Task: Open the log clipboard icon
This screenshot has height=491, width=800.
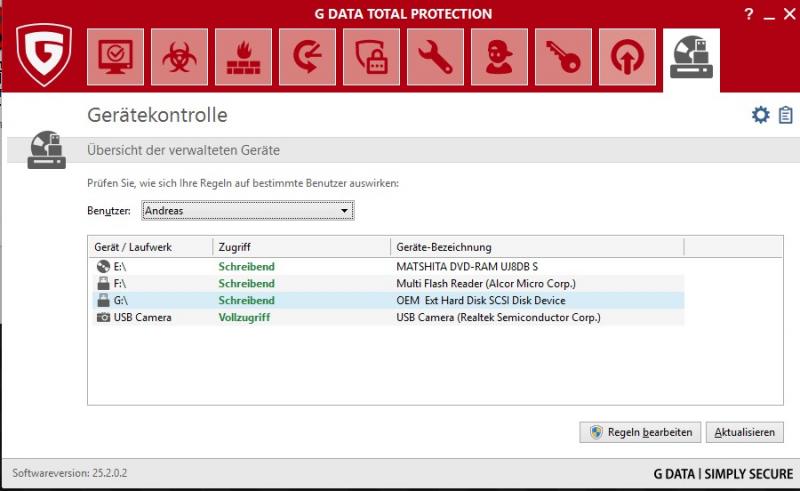Action: [785, 115]
